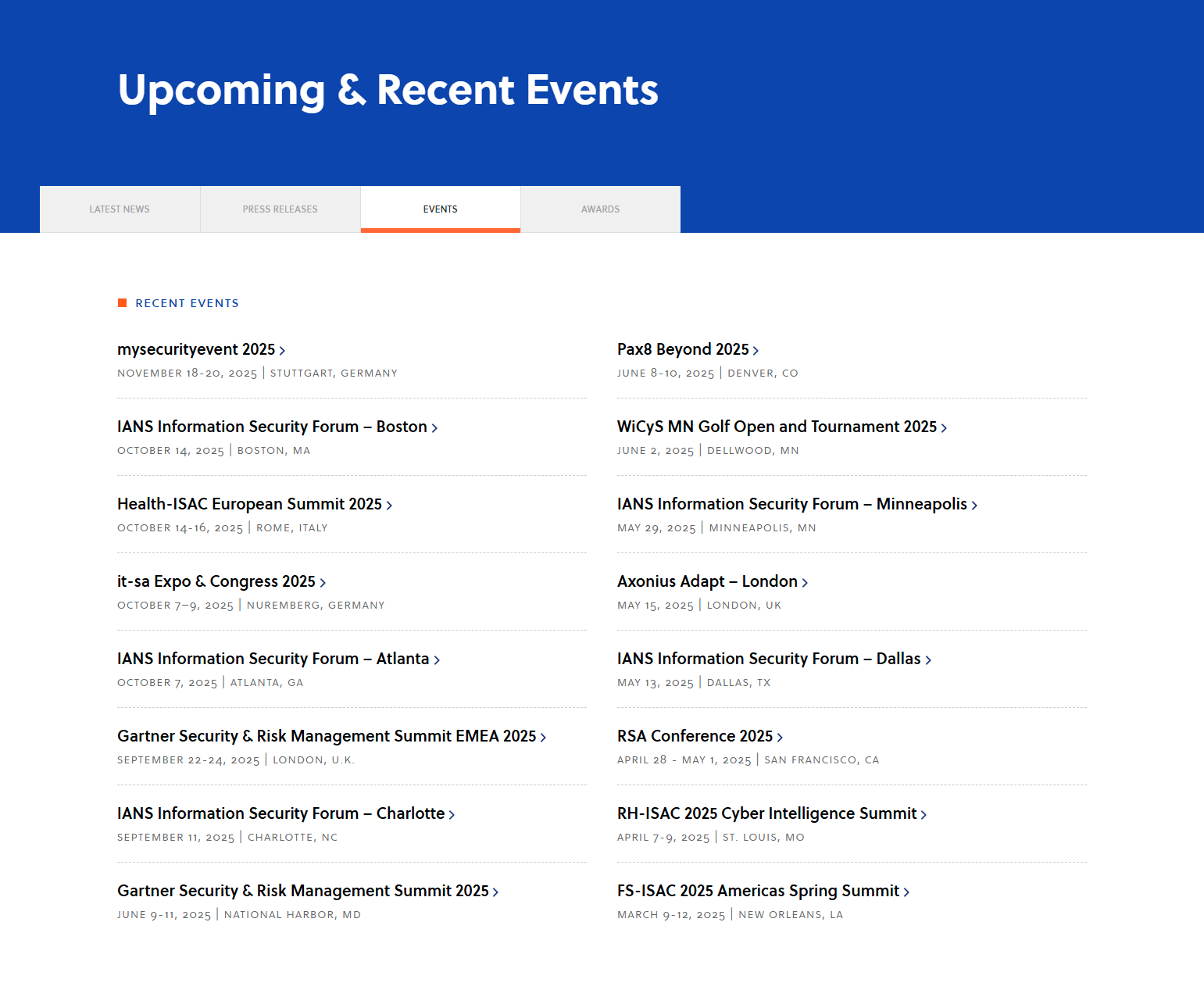
Task: Click the chevron beside it-sa Expo & Congress 2025
Action: [323, 582]
